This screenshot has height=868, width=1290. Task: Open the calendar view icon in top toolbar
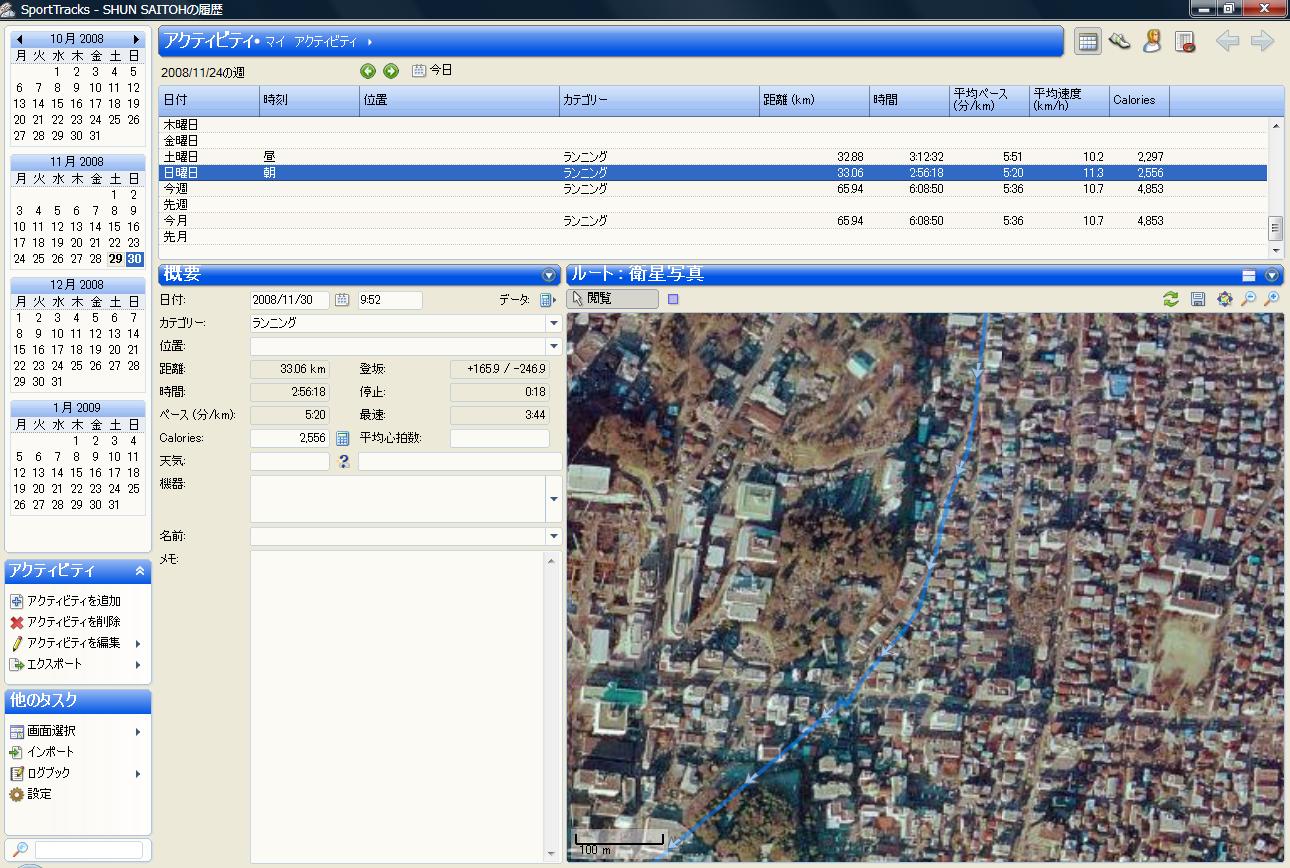click(x=1088, y=42)
